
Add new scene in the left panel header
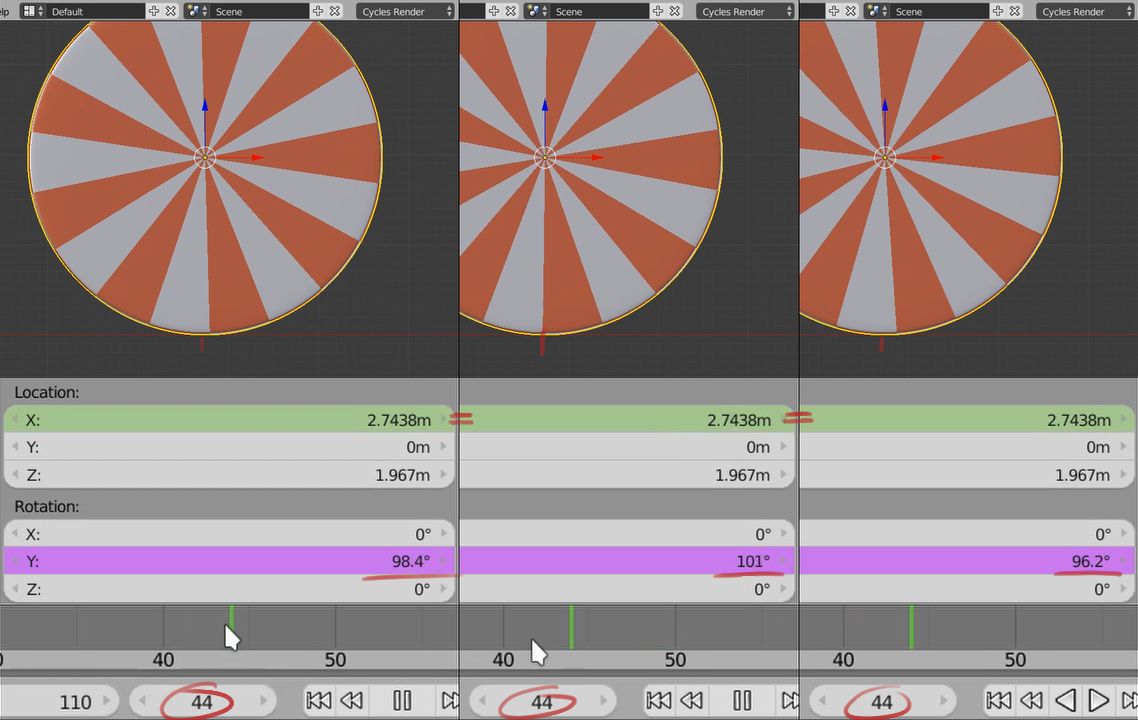318,11
